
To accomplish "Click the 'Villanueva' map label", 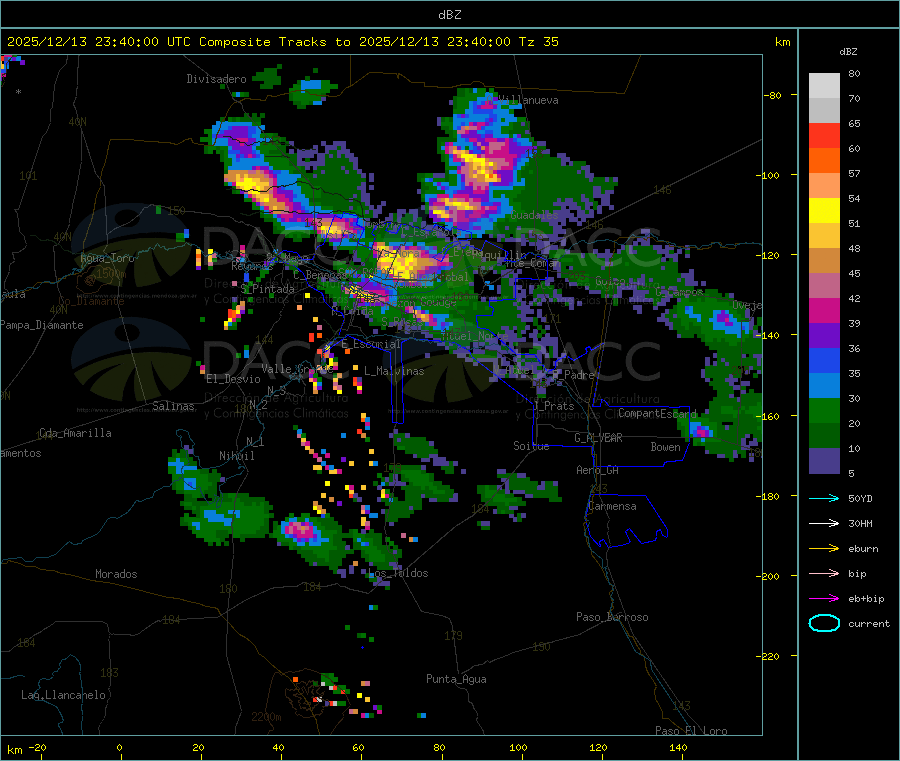I will (x=528, y=100).
